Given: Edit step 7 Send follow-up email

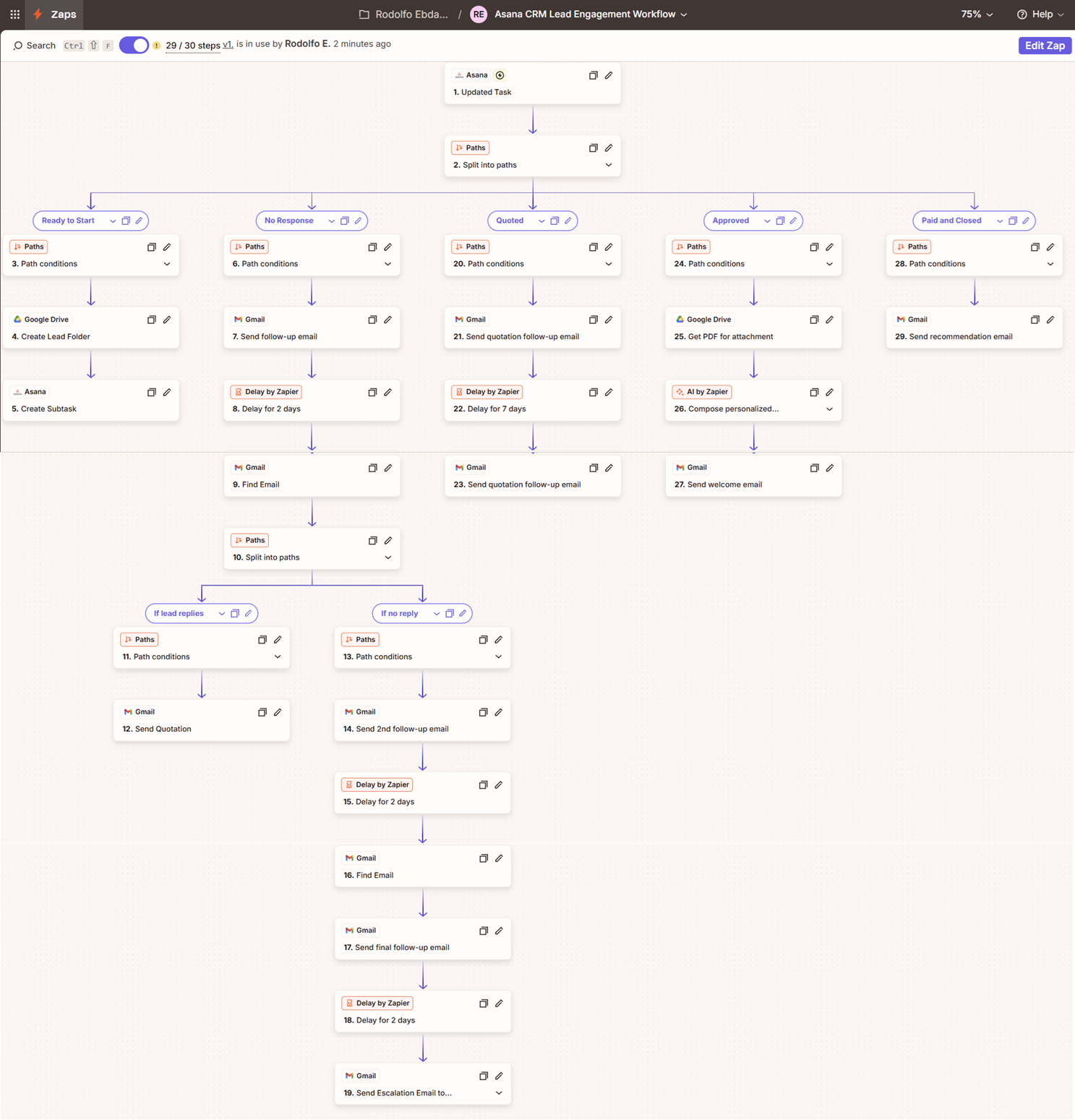Looking at the screenshot, I should 388,320.
